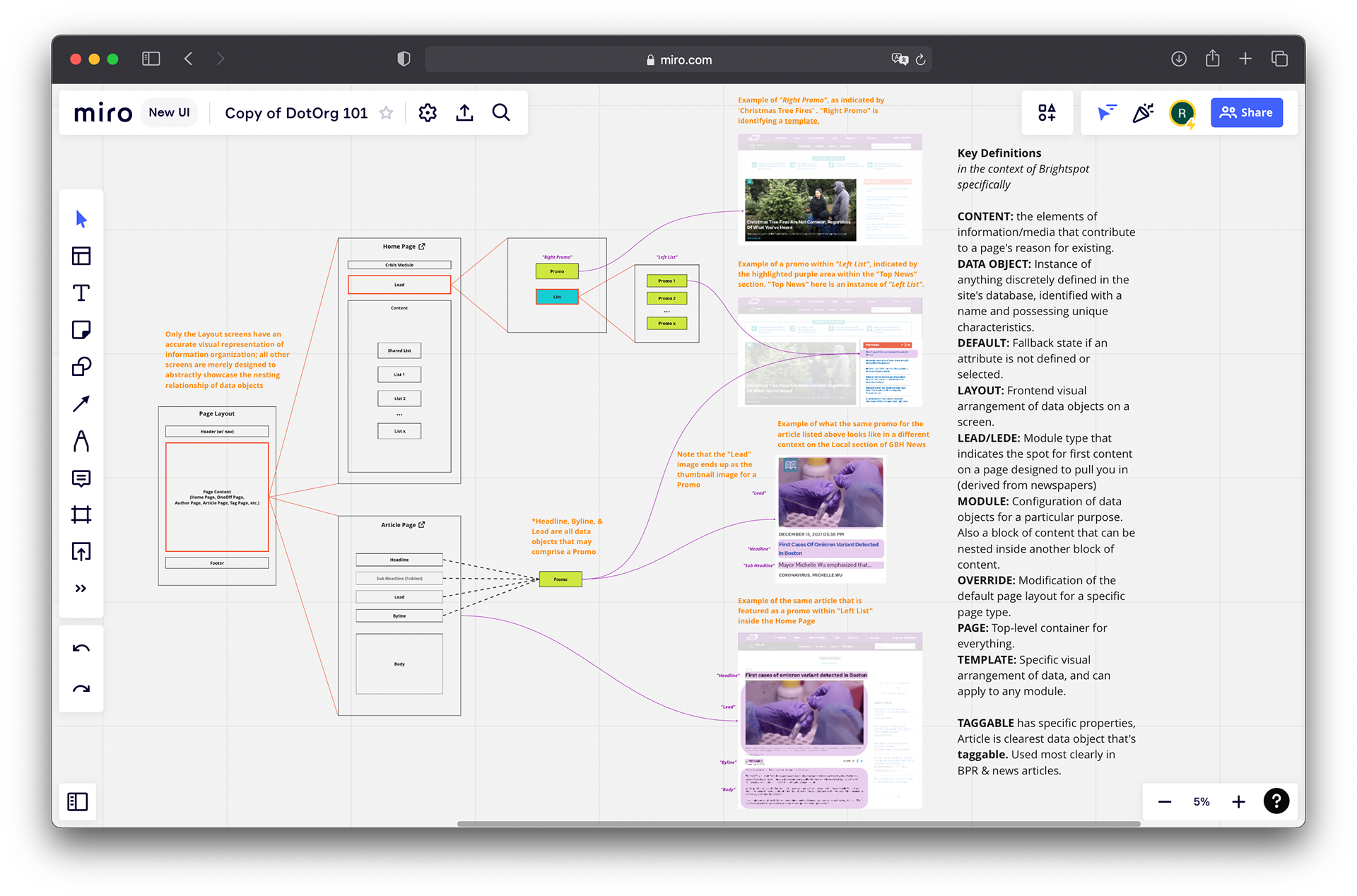The height and width of the screenshot is (896, 1357).
Task: Zoom out with the minus button
Action: point(1165,802)
